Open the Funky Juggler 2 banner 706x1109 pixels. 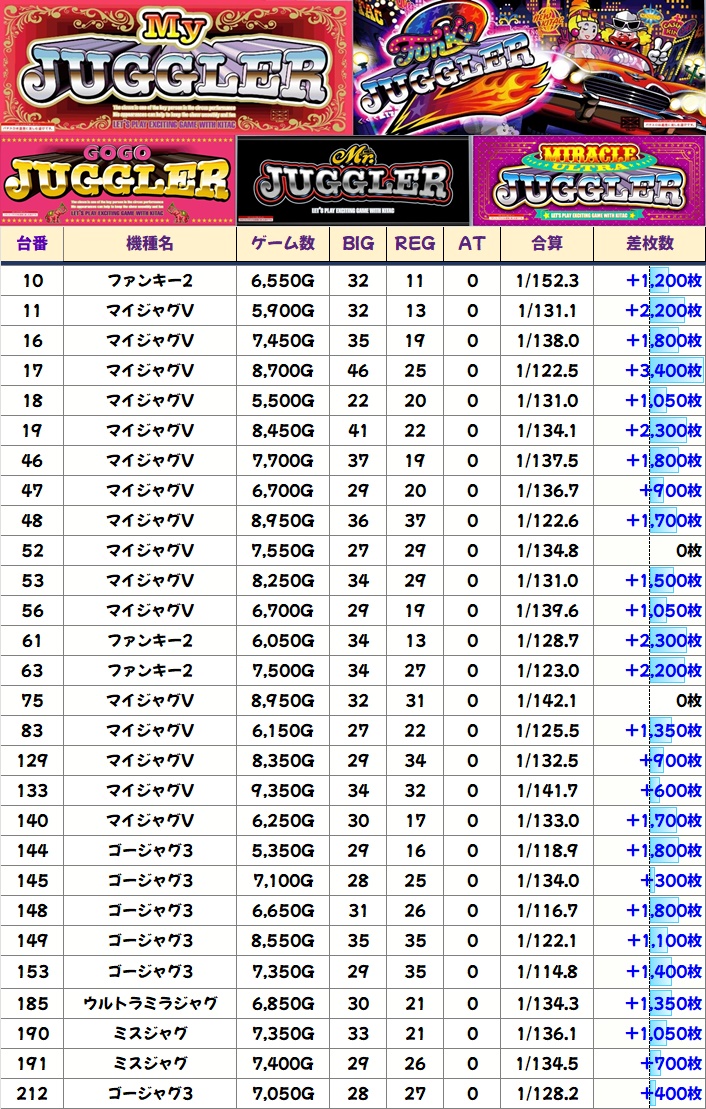click(529, 67)
